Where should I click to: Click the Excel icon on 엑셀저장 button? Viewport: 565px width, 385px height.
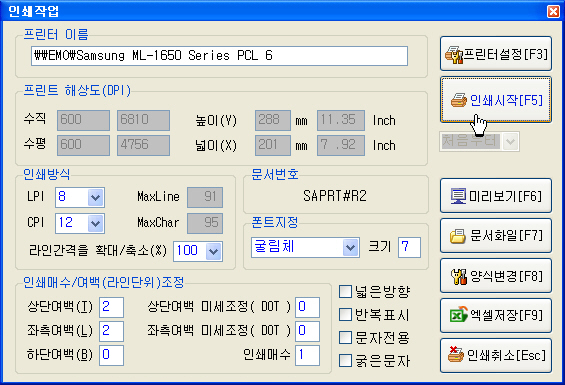tap(458, 315)
